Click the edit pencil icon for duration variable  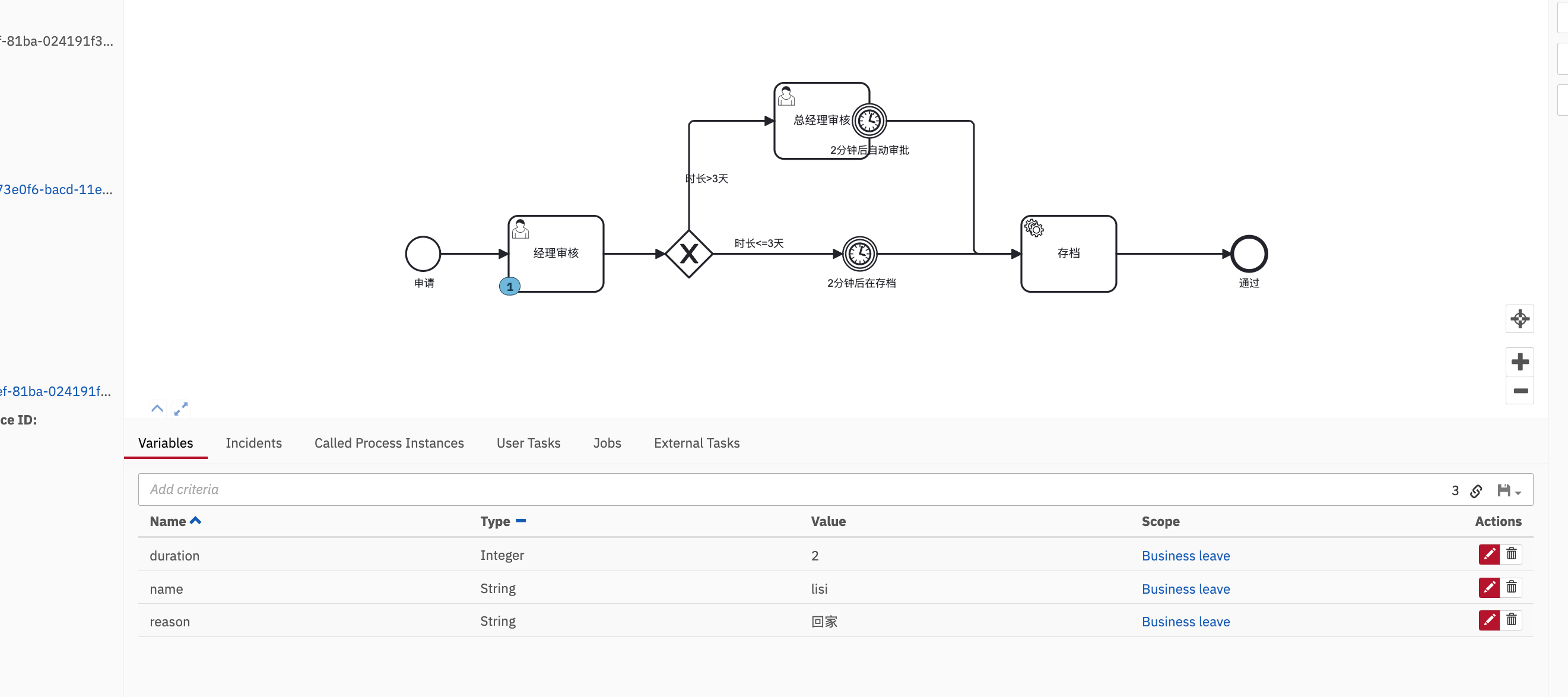1489,554
